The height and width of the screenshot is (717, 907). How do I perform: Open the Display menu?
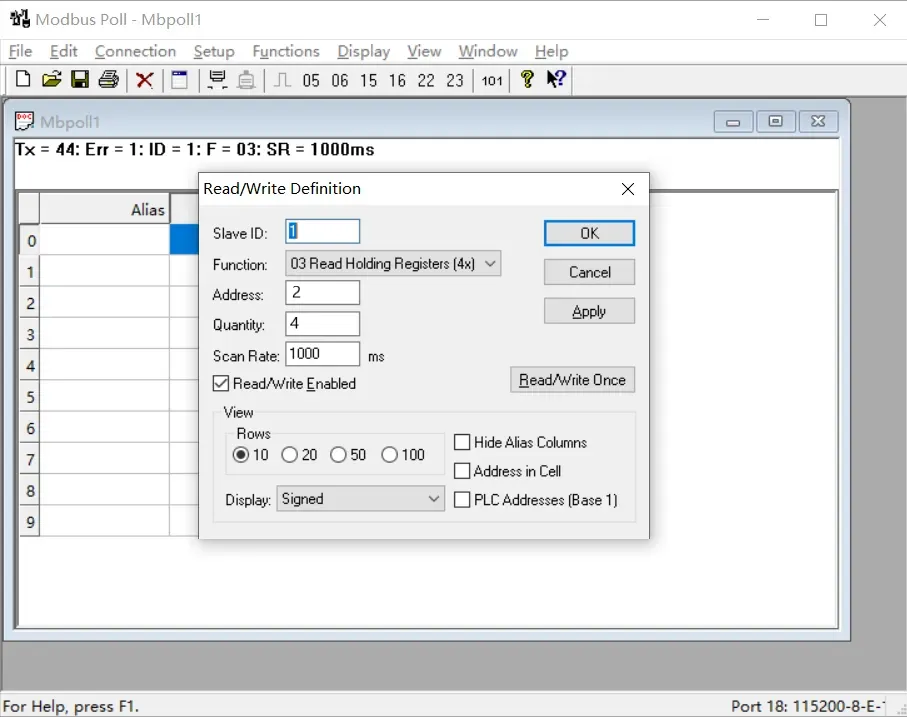coord(364,51)
